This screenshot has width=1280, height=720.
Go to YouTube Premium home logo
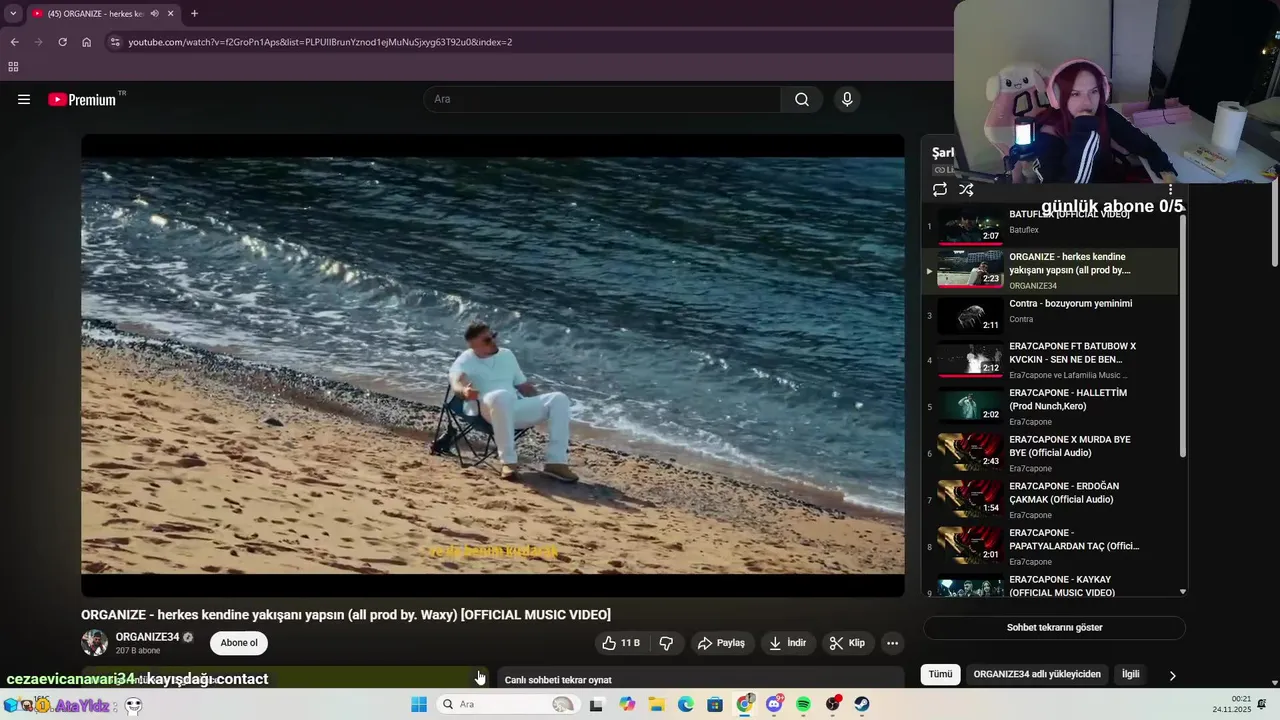(x=84, y=99)
